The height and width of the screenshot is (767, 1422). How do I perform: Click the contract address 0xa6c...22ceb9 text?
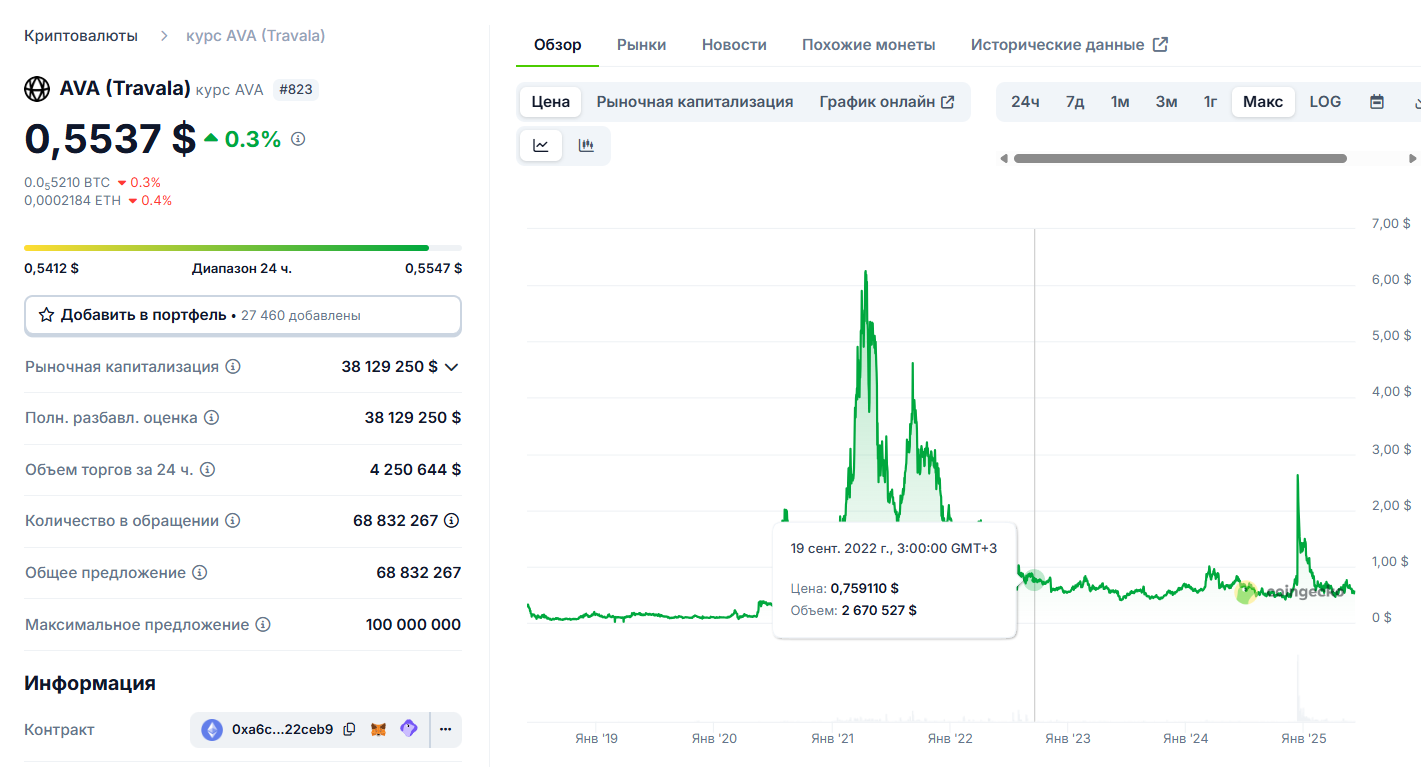[x=282, y=730]
